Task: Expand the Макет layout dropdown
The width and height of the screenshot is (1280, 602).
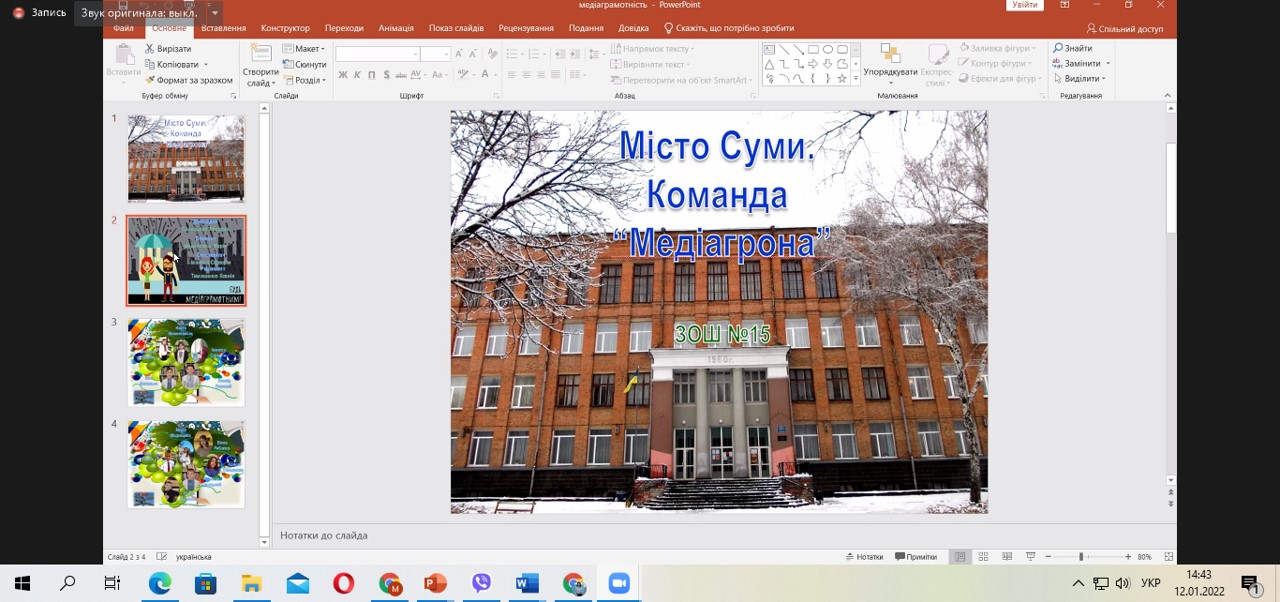Action: click(x=305, y=48)
